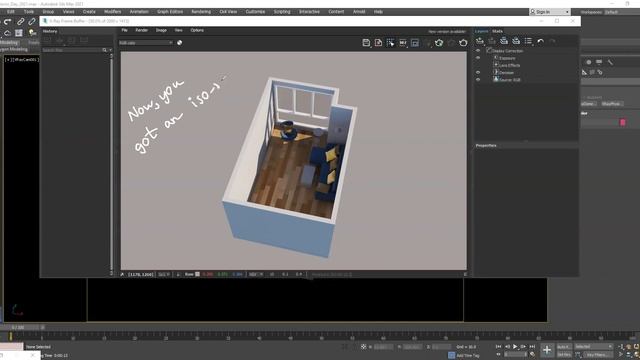Click the track mouse while rendering icon

403,42
